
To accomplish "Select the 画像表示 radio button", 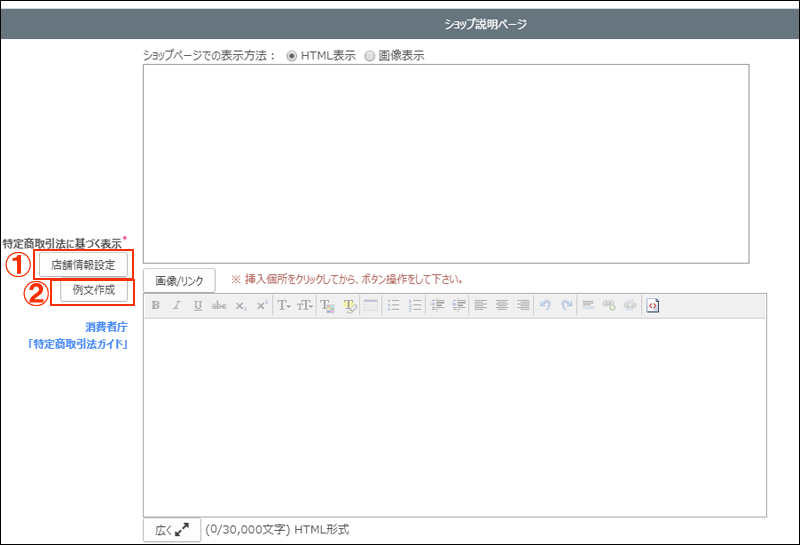I will coord(369,56).
